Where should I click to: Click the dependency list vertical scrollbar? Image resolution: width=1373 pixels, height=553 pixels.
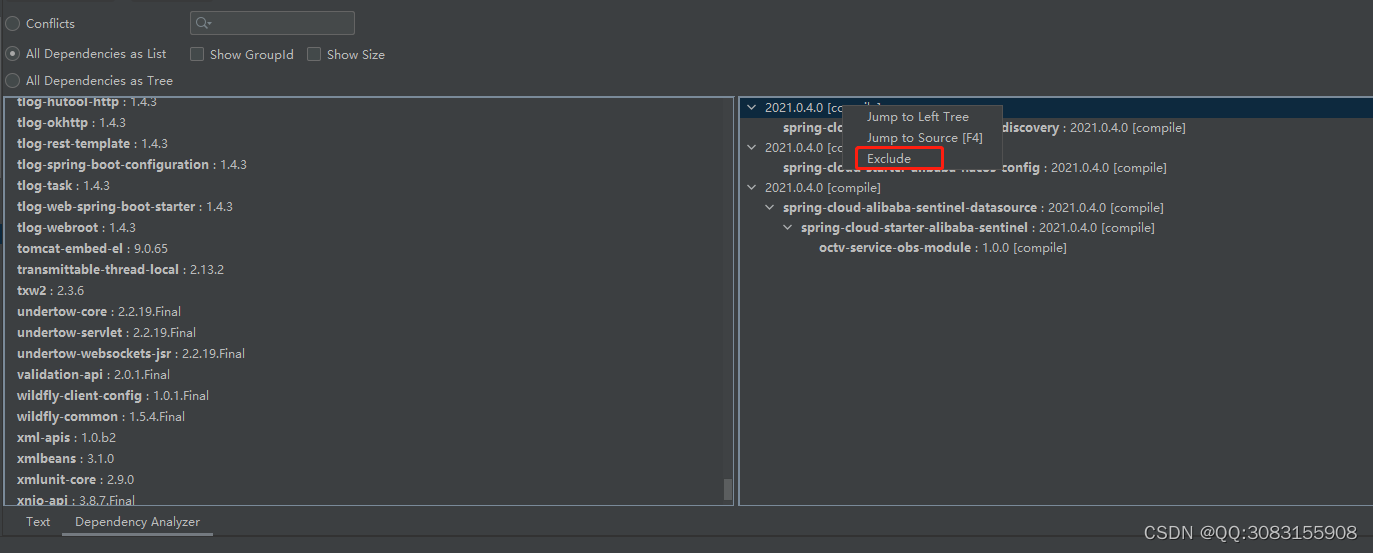pyautogui.click(x=728, y=489)
